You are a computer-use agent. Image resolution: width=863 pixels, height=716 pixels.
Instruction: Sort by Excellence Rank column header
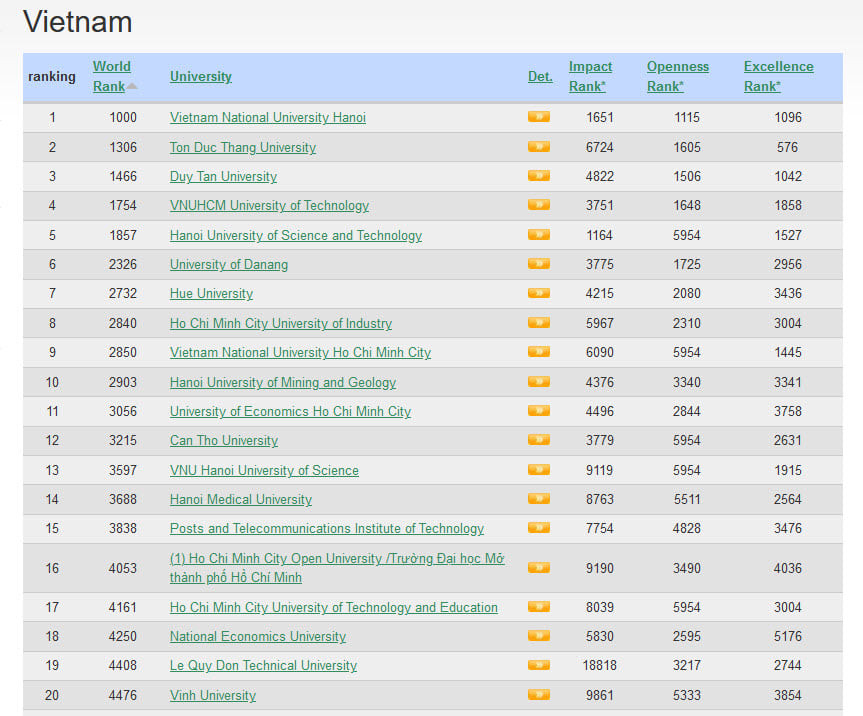(778, 76)
